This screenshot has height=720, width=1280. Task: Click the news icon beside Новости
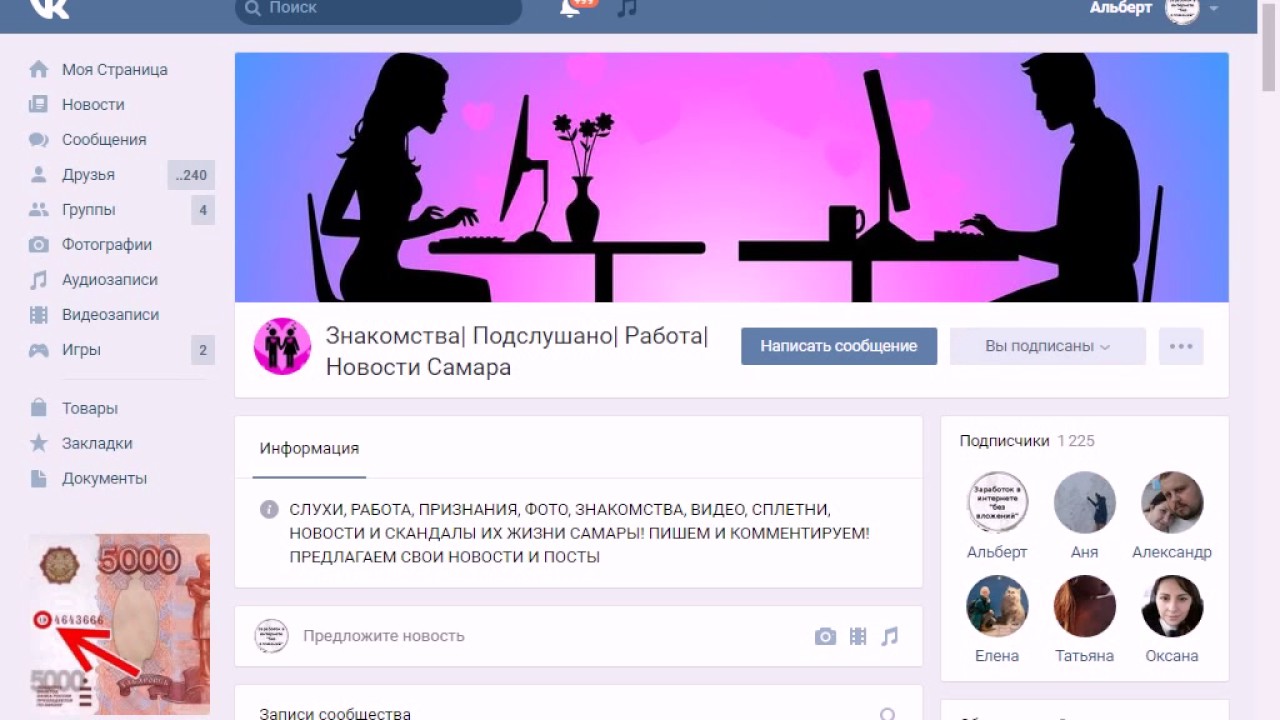pos(39,105)
